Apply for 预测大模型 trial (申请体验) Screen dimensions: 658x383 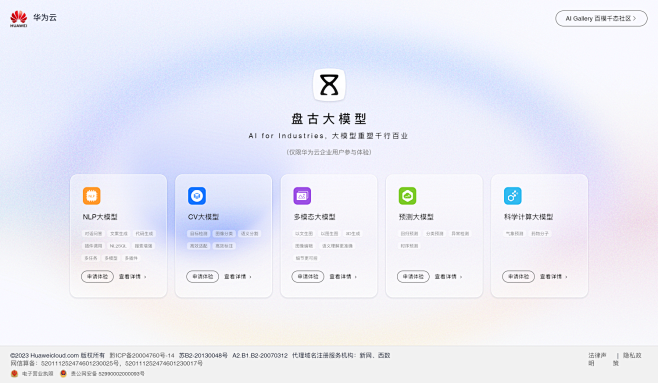413,276
